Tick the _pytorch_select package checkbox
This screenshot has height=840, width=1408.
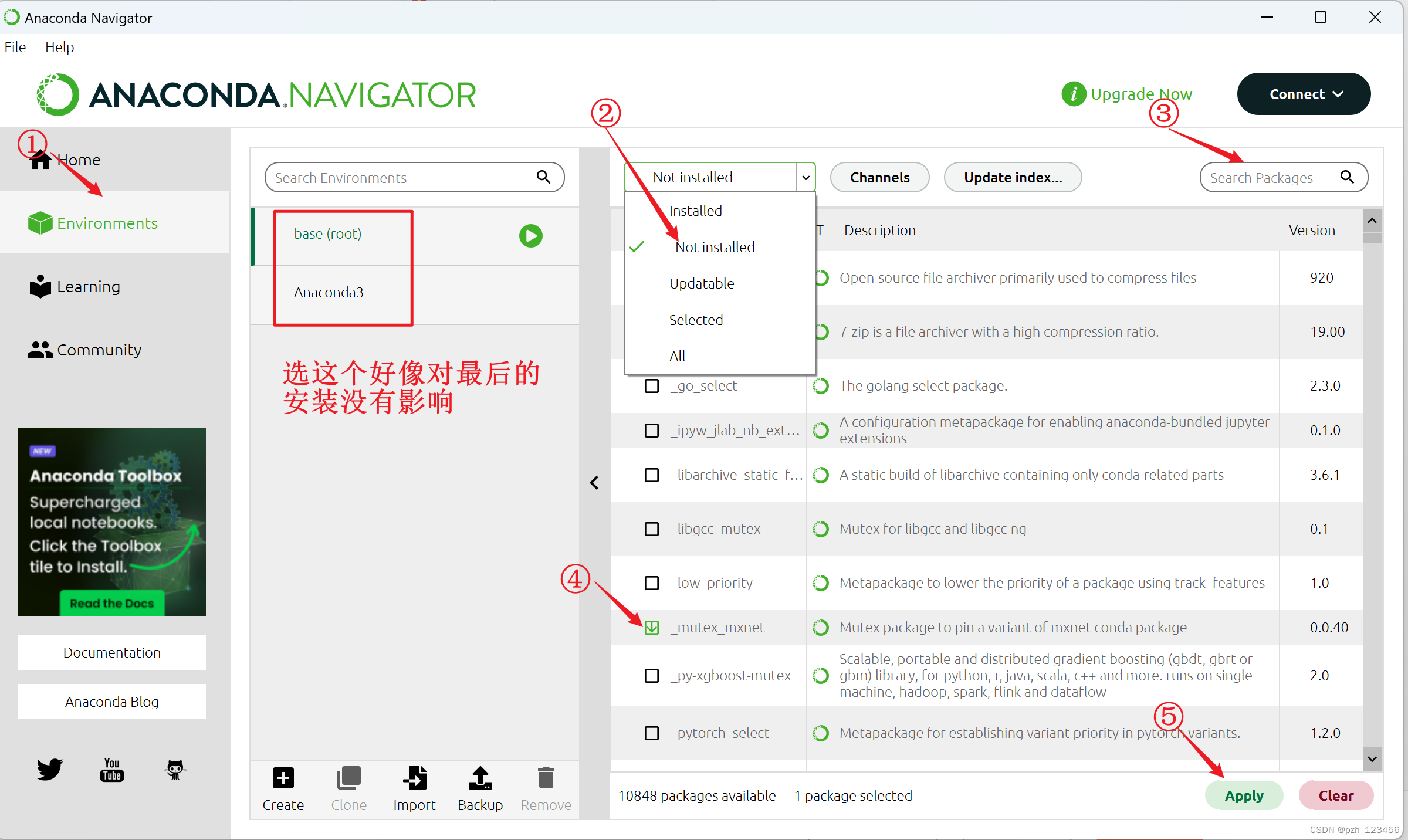click(x=652, y=733)
